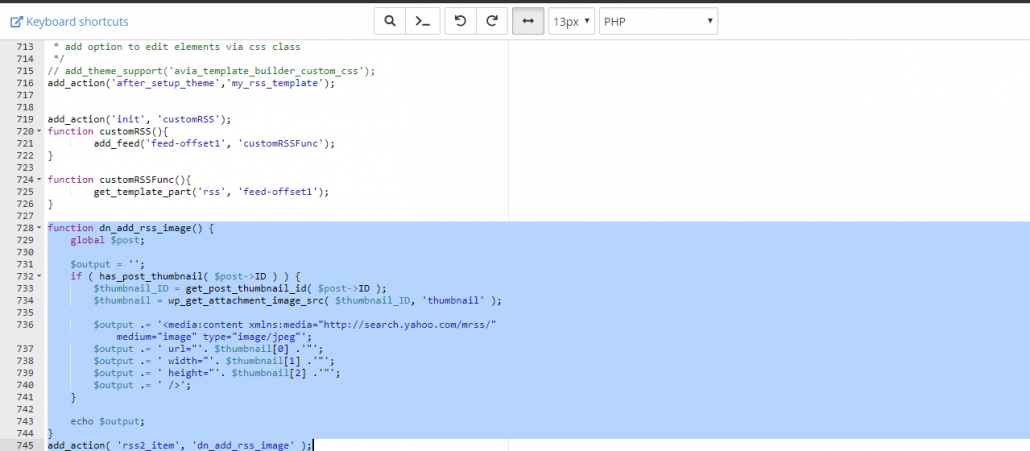
Task: Fold the dn_add_rss_image function at line 728
Action: pyautogui.click(x=38, y=228)
